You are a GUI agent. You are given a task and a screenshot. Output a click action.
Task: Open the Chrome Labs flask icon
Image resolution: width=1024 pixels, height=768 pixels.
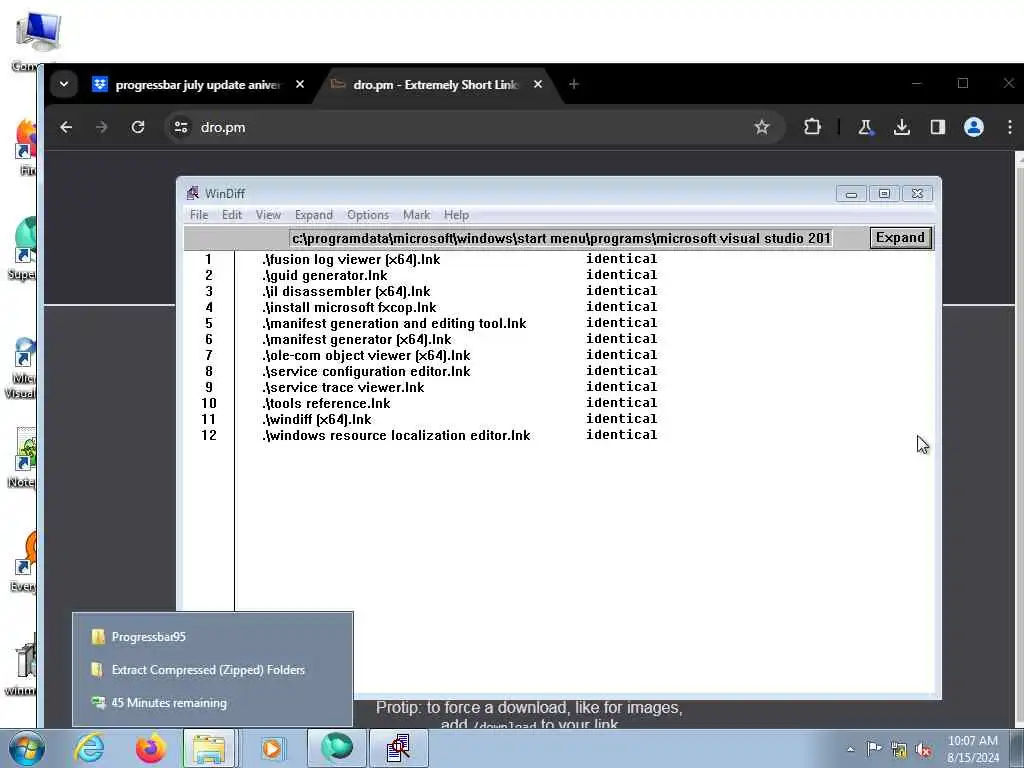click(866, 127)
